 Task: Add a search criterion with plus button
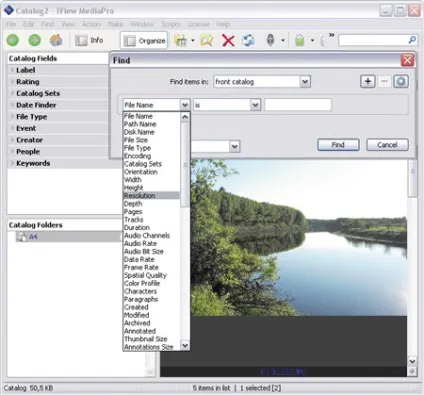368,81
